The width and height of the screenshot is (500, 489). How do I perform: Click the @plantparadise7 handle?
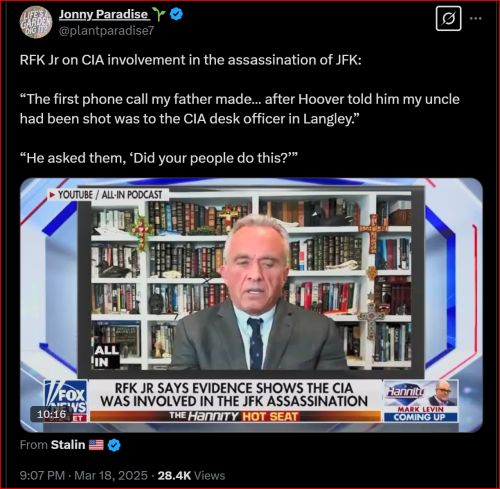tap(107, 31)
